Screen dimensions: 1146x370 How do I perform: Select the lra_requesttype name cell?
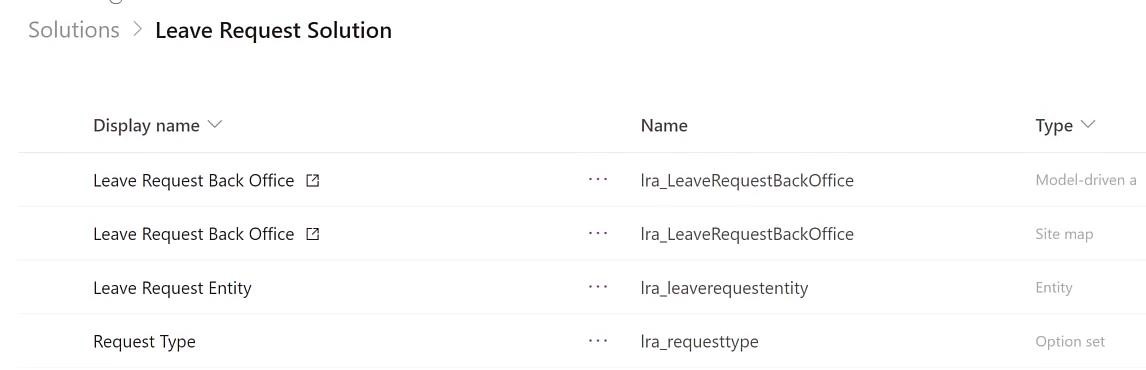(699, 341)
